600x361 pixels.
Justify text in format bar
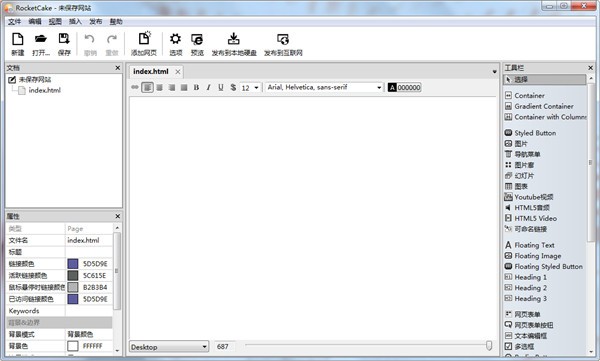point(184,87)
